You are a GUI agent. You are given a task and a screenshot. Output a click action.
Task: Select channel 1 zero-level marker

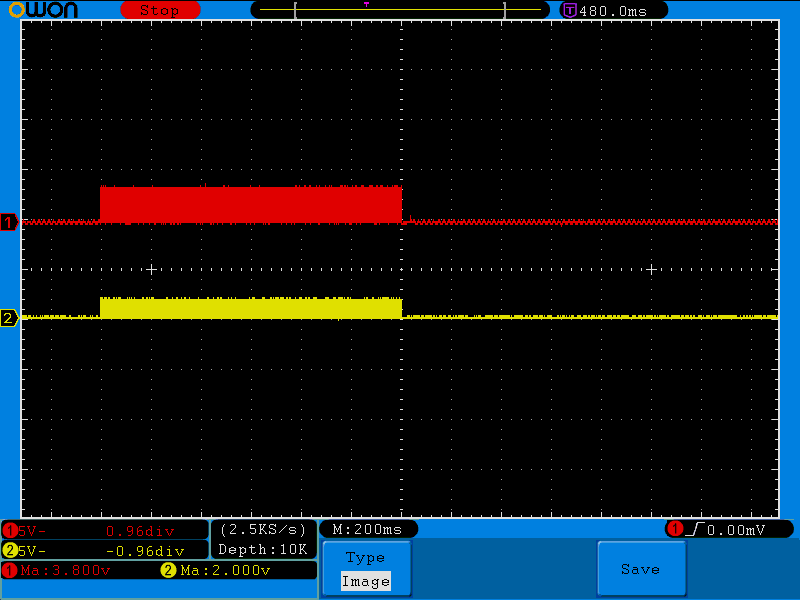(x=9, y=222)
